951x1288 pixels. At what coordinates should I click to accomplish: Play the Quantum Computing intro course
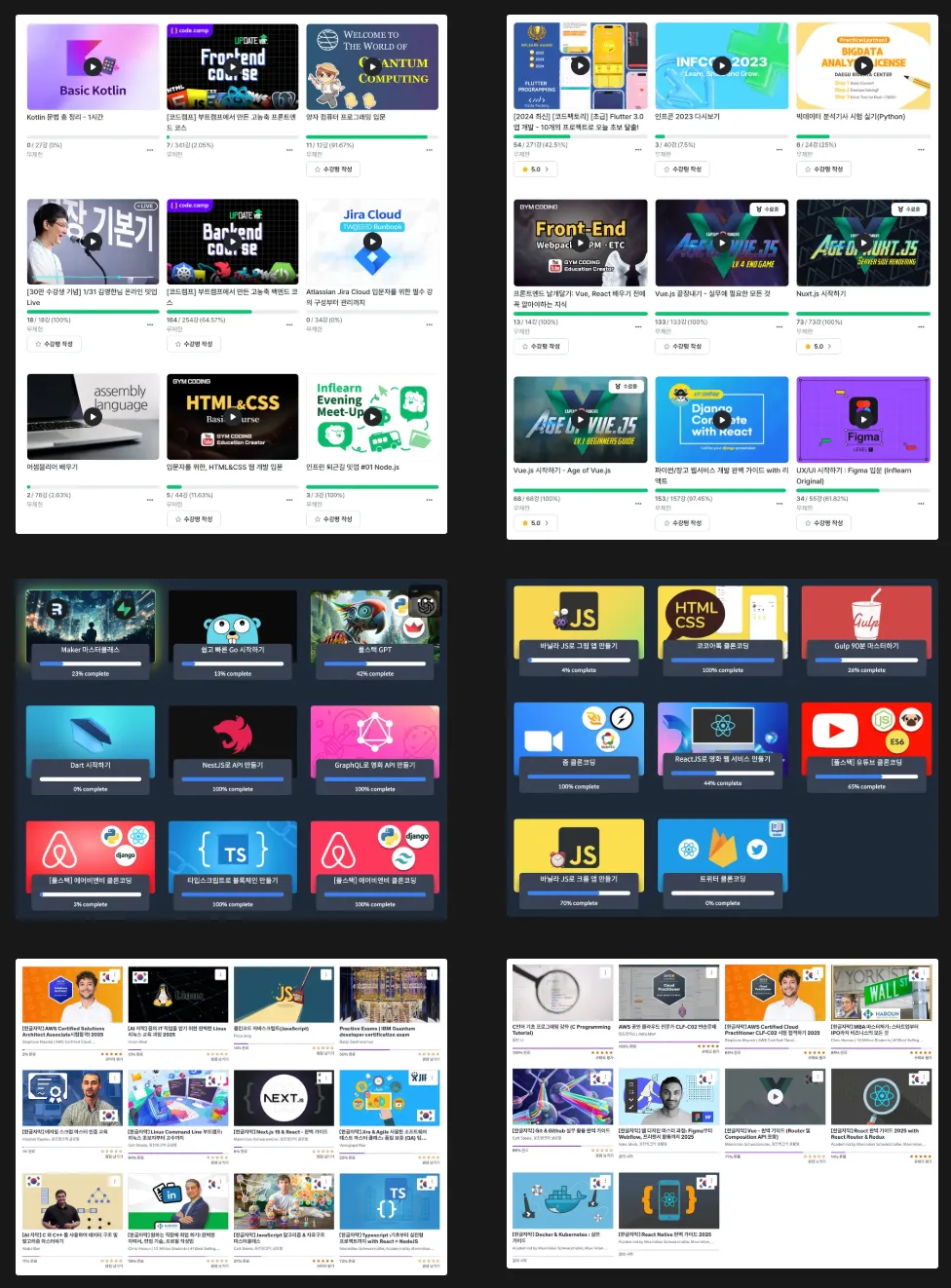[x=372, y=66]
